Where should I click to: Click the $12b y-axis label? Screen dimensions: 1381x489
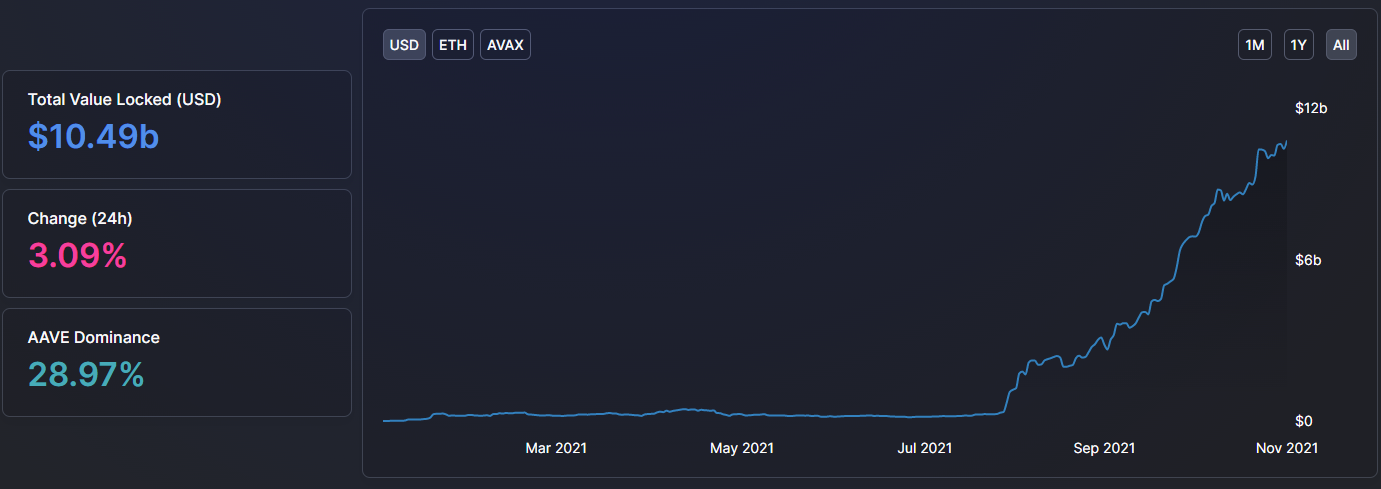[1310, 108]
